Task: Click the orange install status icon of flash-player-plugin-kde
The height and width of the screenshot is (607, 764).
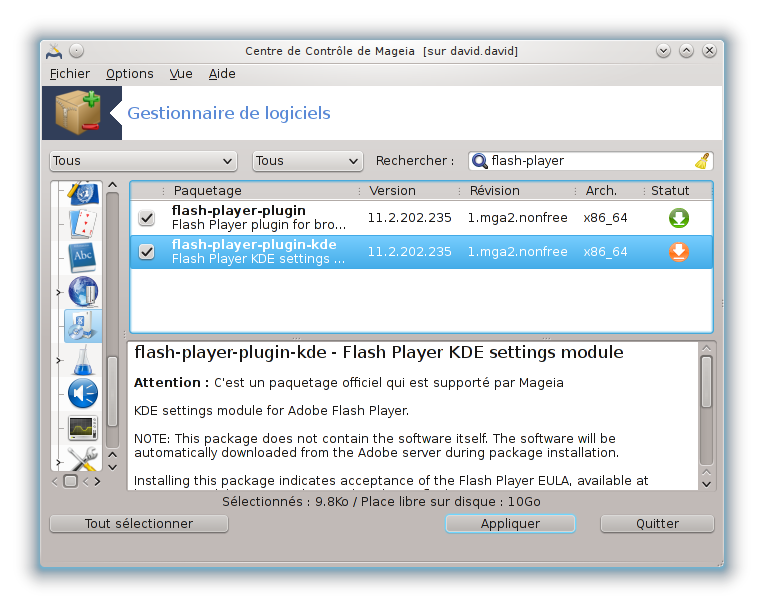Action: point(679,252)
